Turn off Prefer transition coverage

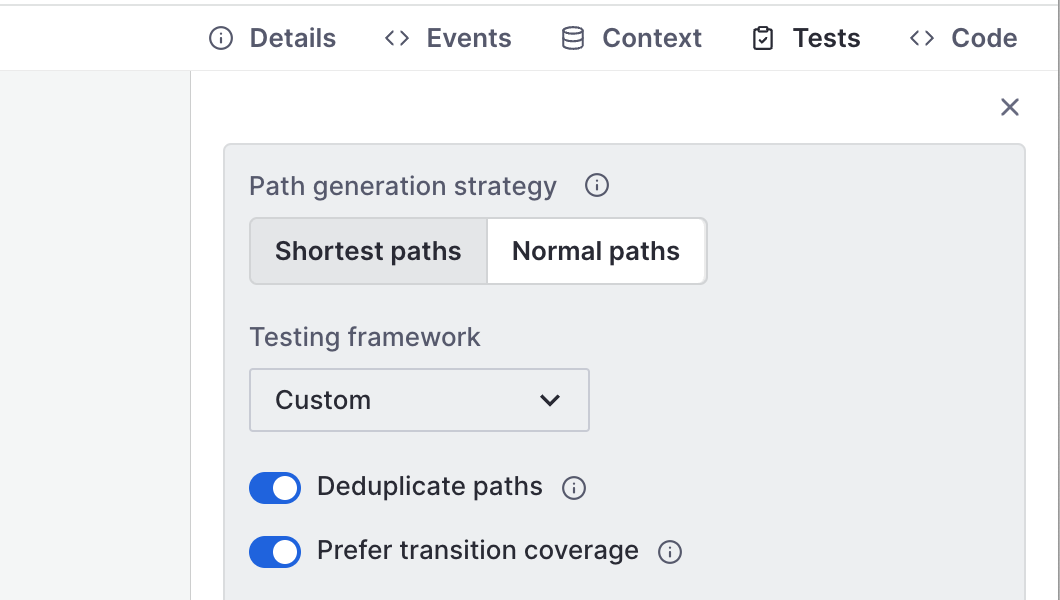(x=275, y=551)
